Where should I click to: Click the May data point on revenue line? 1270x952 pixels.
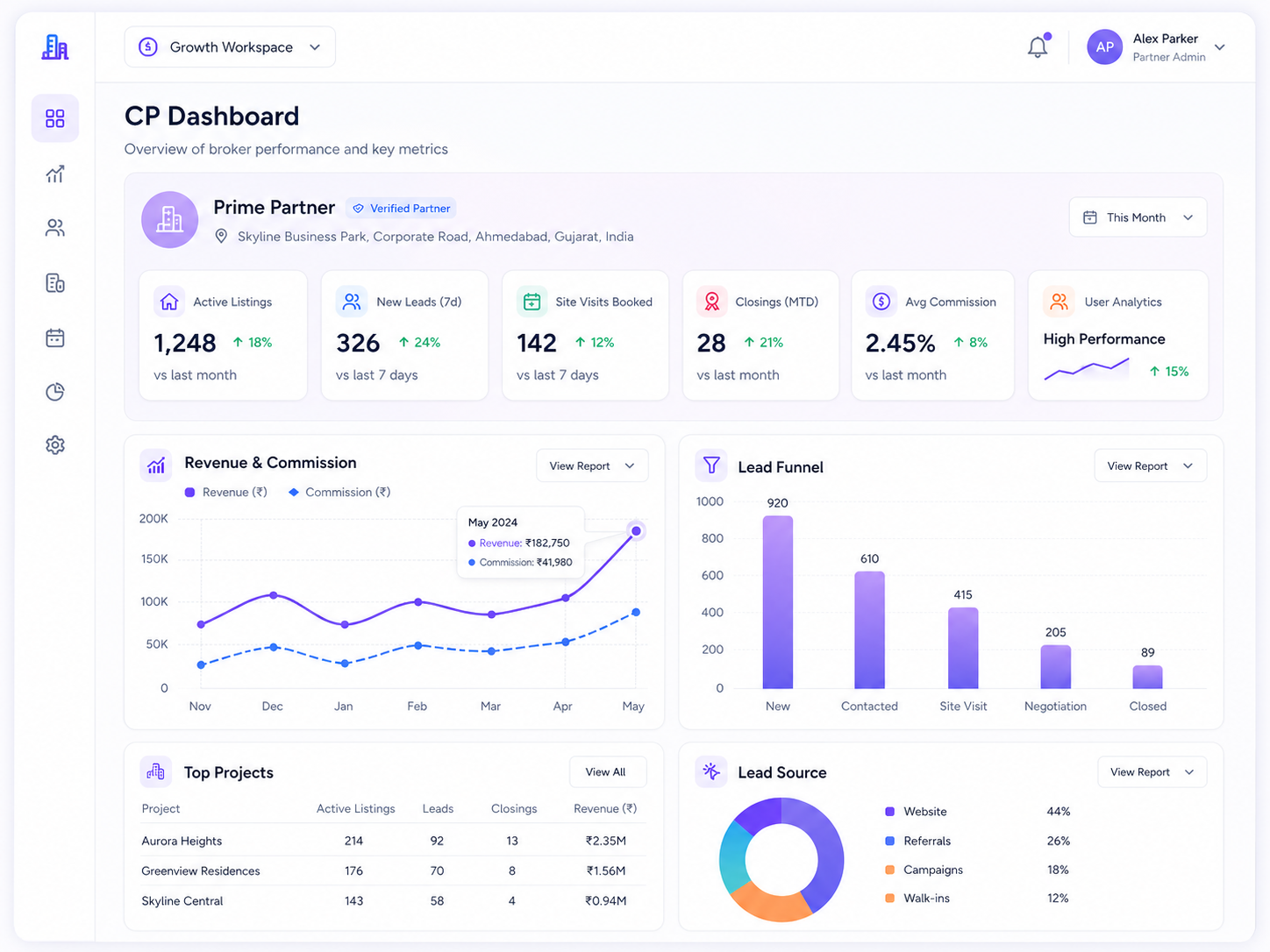[x=637, y=531]
